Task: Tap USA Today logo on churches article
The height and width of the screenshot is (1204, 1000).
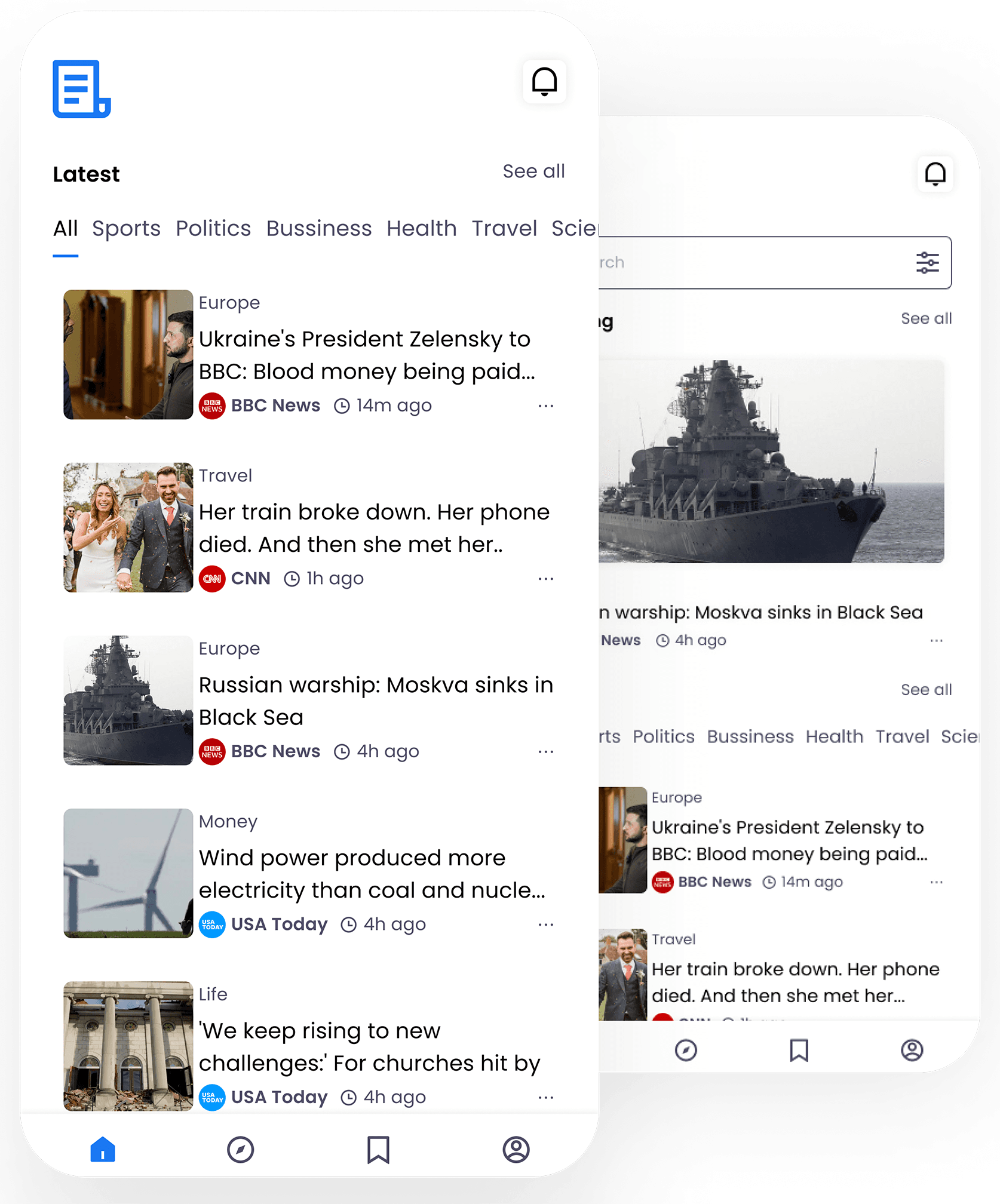Action: pyautogui.click(x=212, y=1097)
